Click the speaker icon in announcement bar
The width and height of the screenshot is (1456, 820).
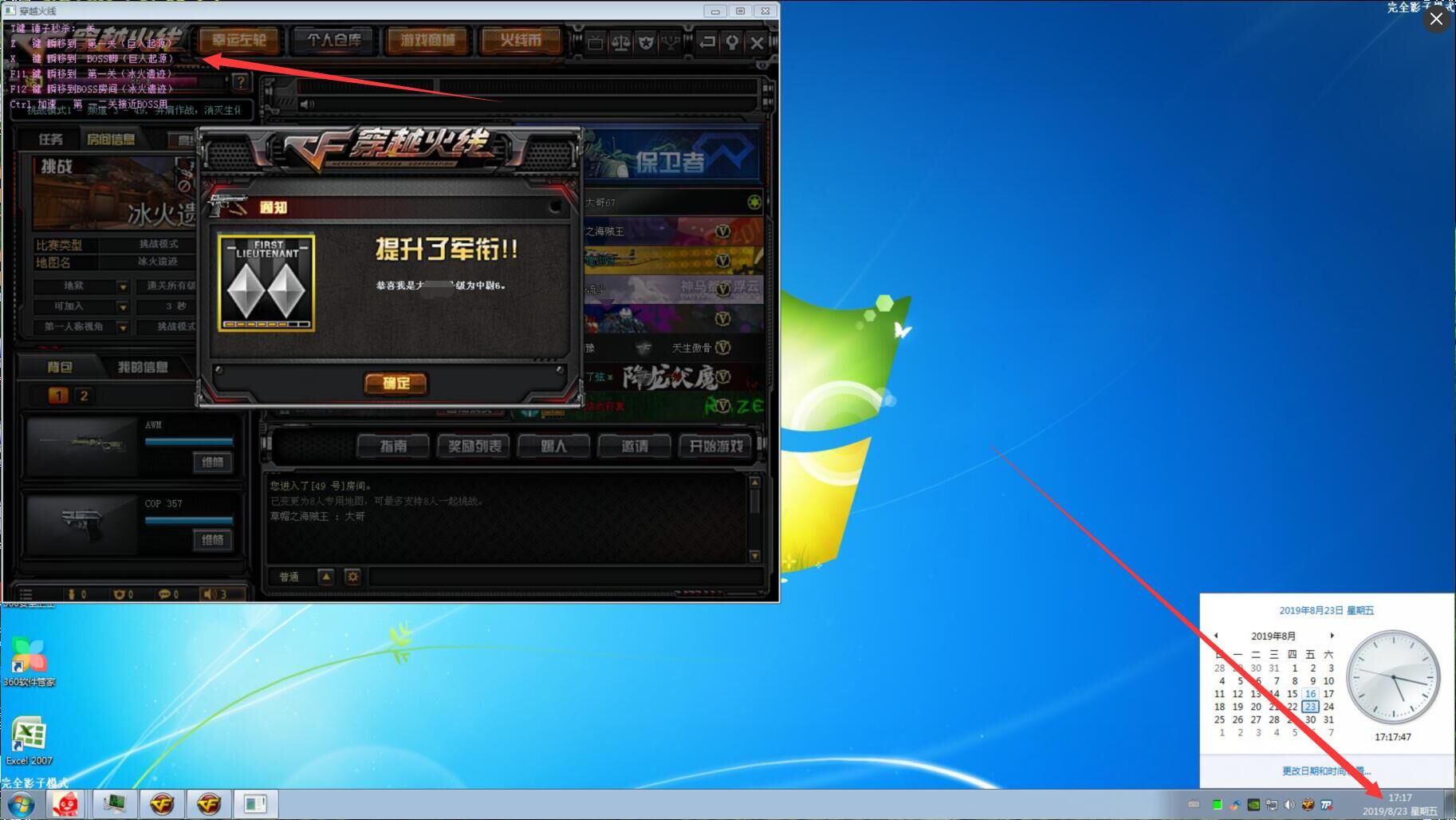(307, 104)
